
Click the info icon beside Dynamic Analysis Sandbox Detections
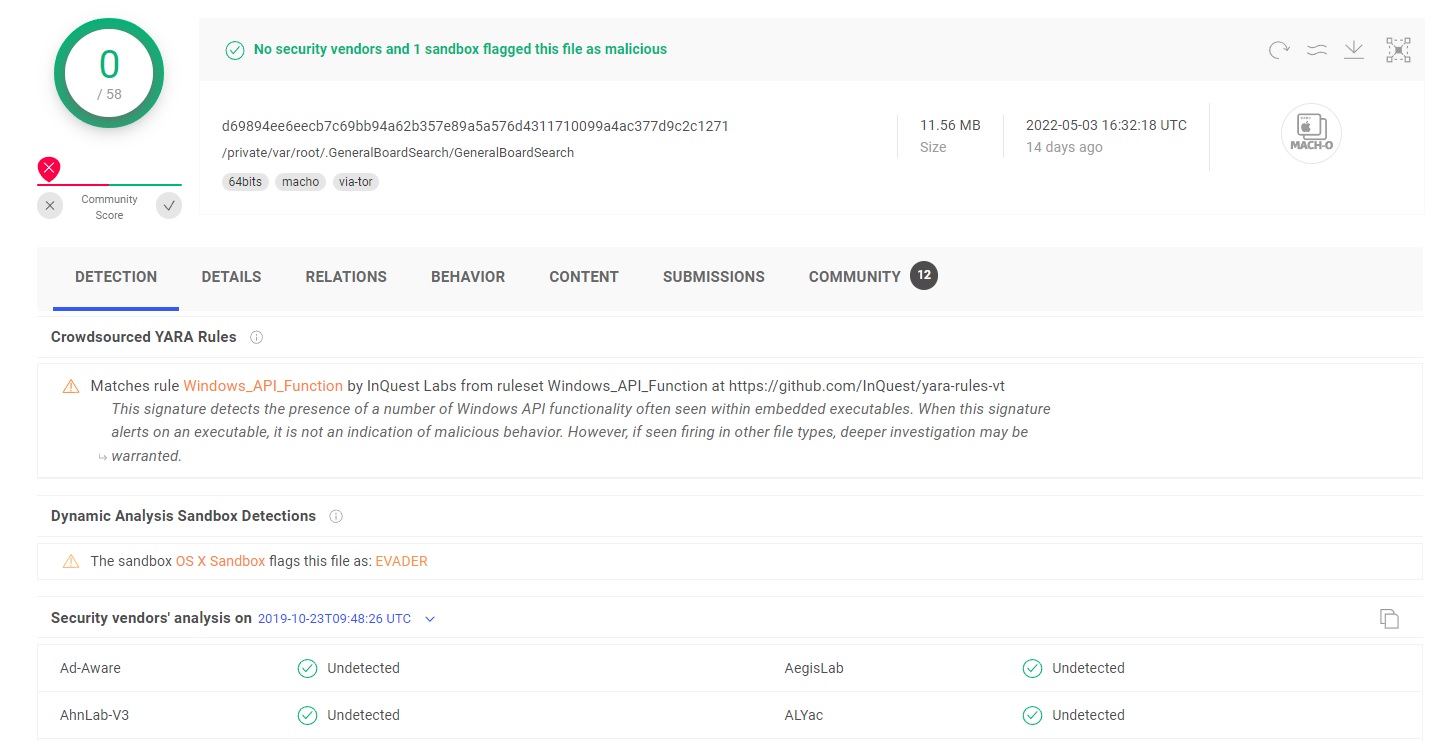336,516
